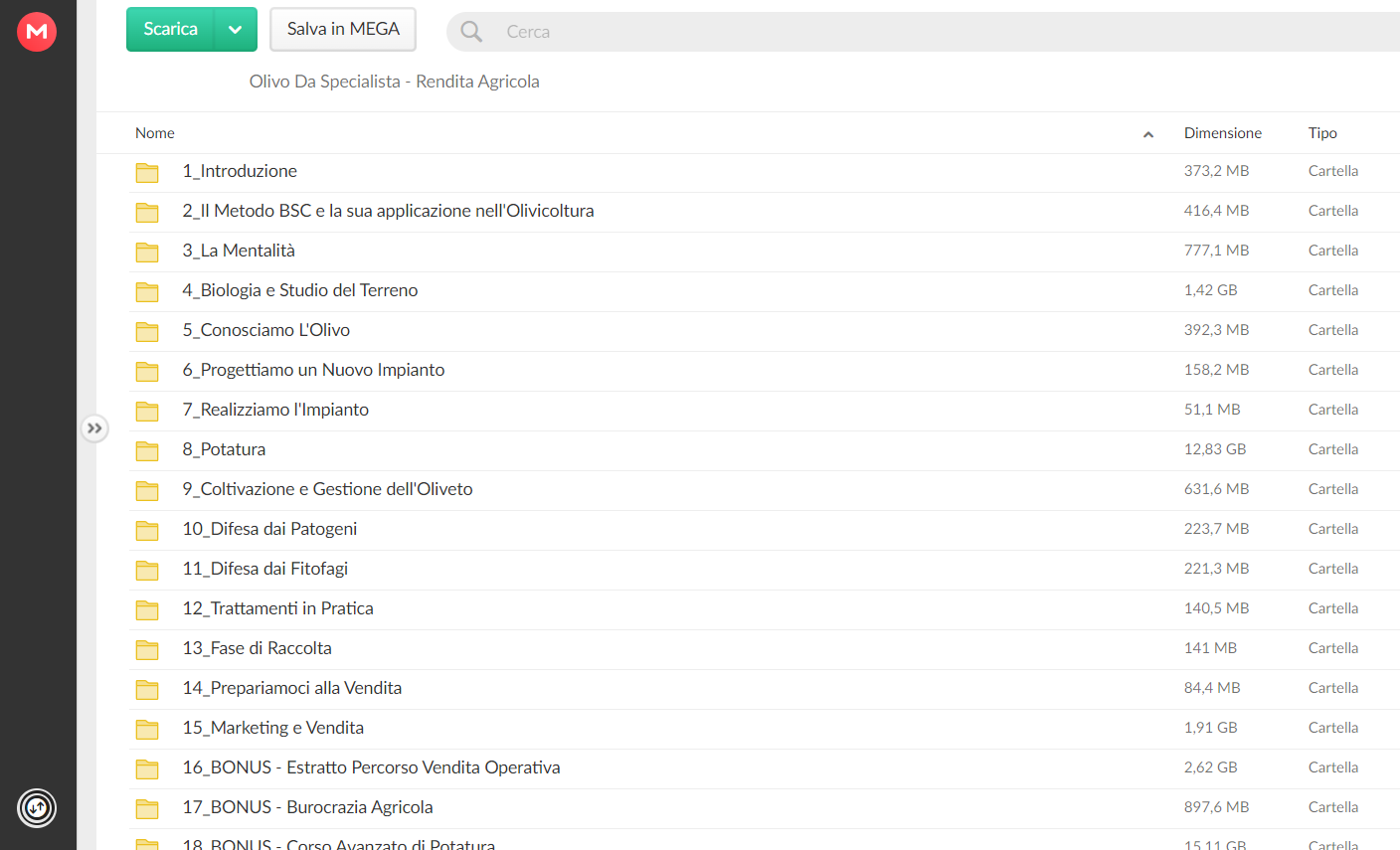Click 3_La Mentalità folder name

pos(239,251)
